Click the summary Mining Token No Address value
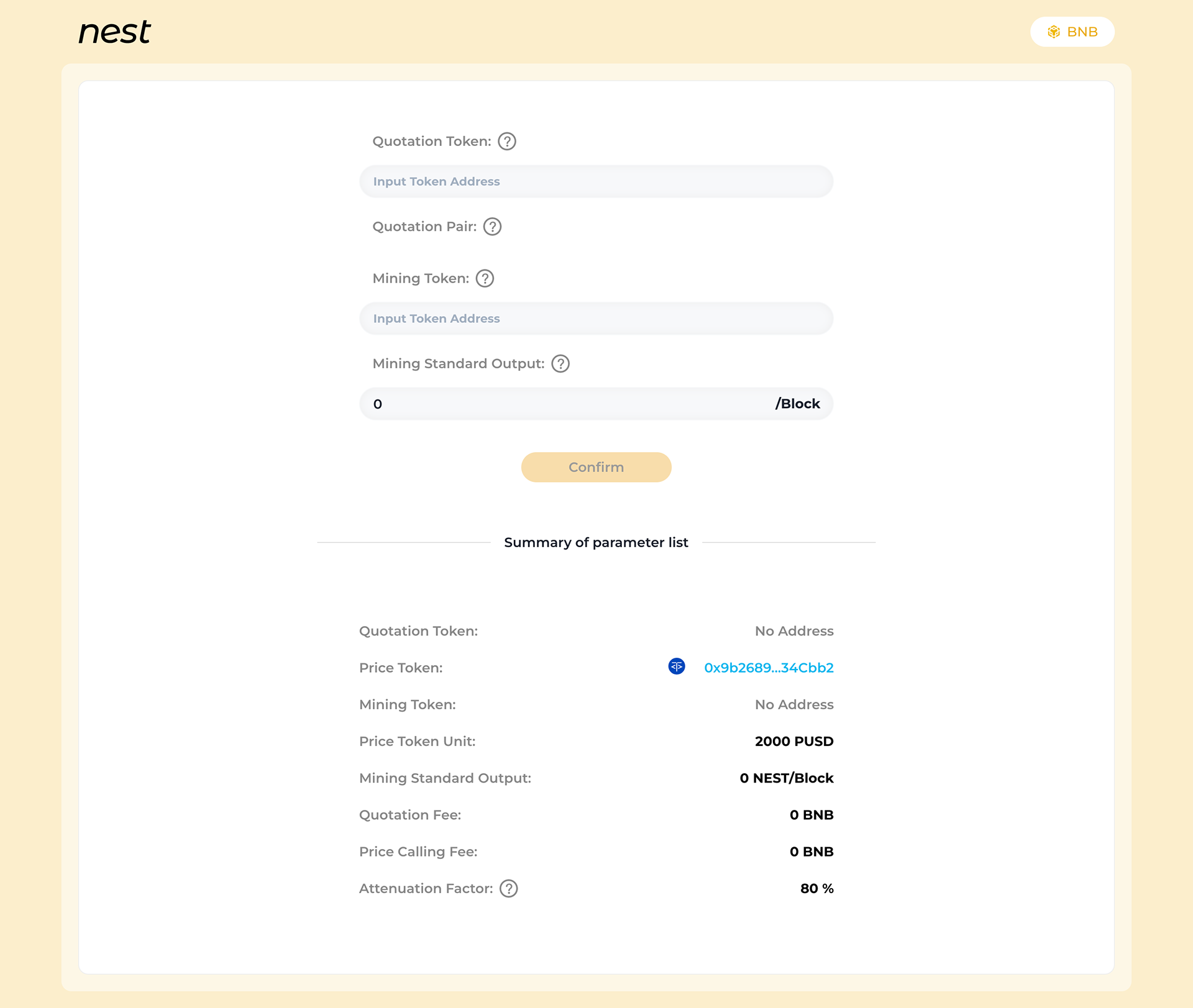 794,704
